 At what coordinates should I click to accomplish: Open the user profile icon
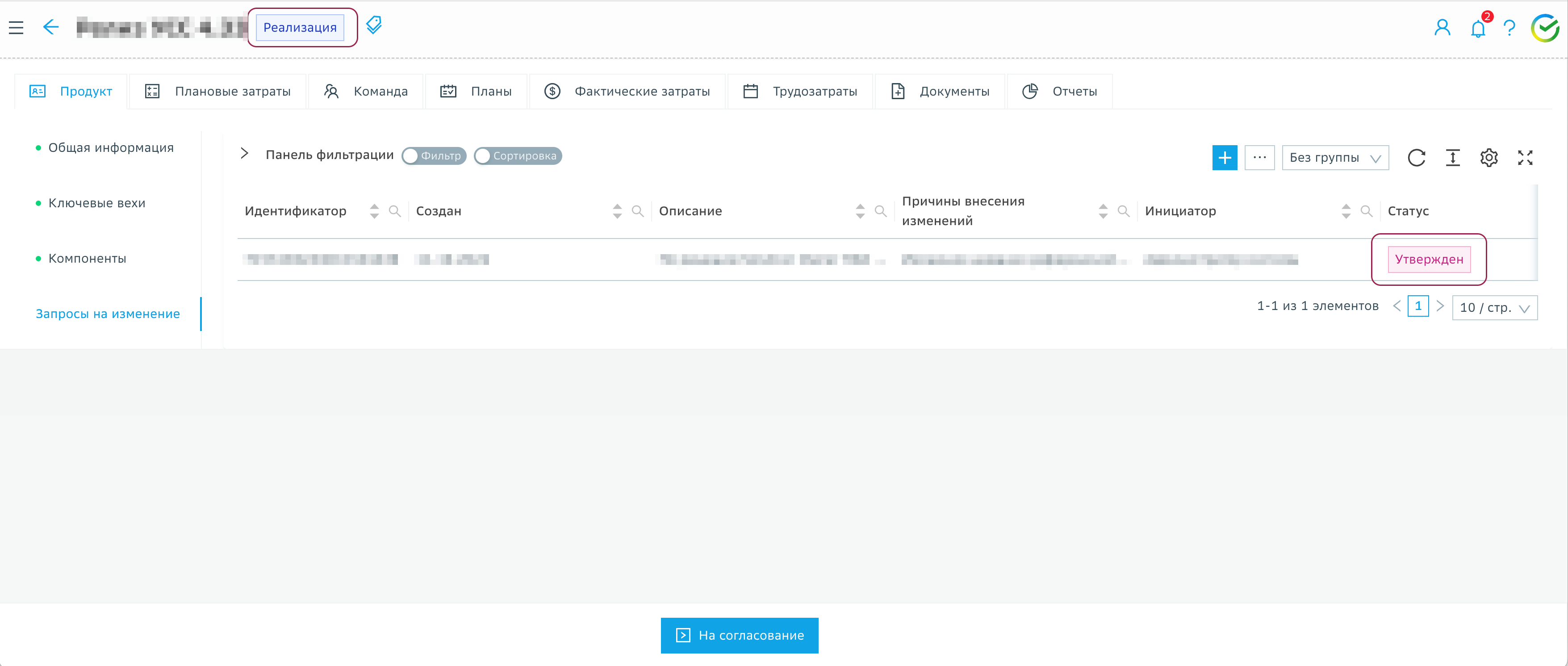coord(1442,28)
